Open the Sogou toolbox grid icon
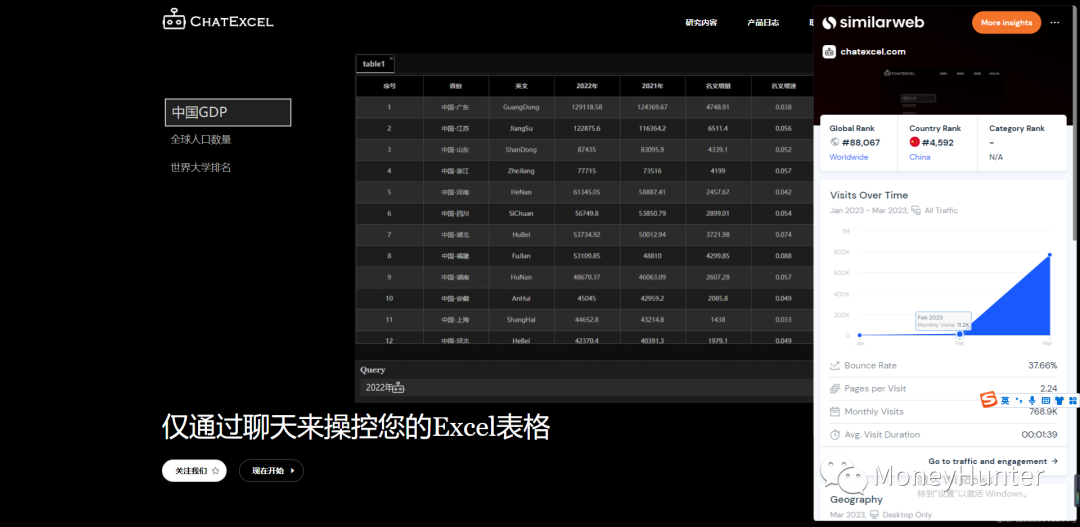The width and height of the screenshot is (1080, 527). point(1072,400)
